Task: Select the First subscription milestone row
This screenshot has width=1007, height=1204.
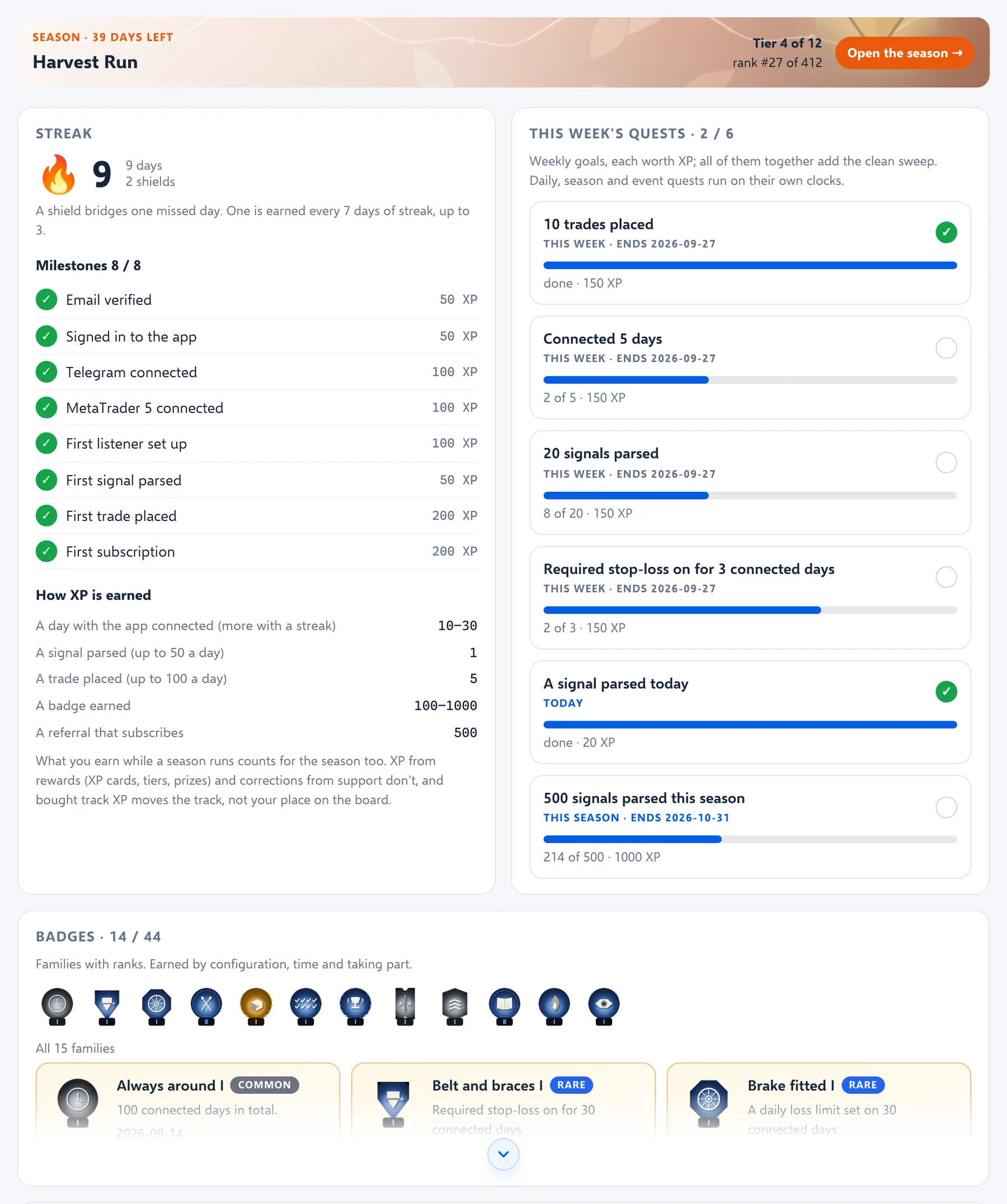Action: point(256,552)
